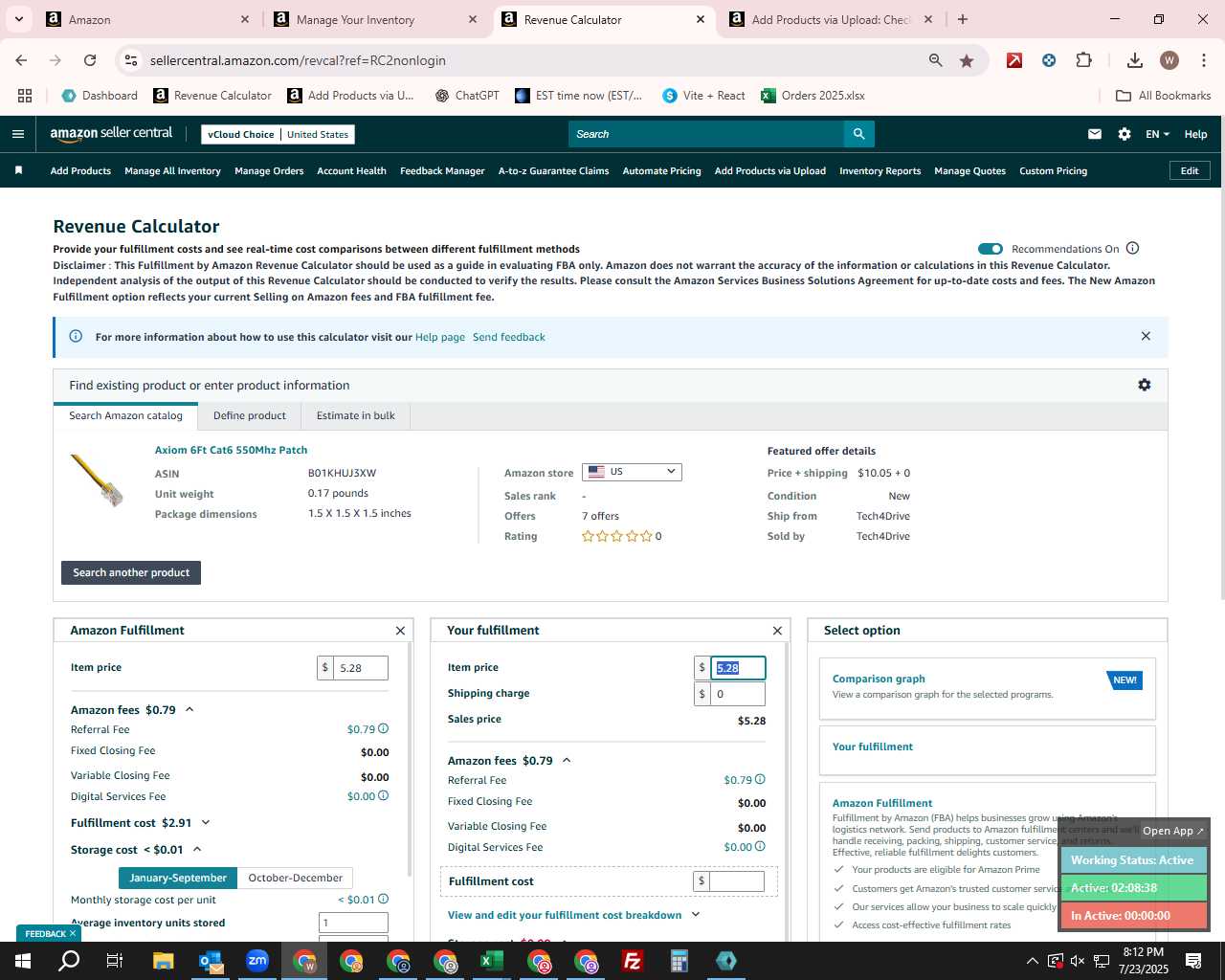Viewport: 1225px width, 980px height.
Task: Open a new browser tab
Action: [x=963, y=19]
